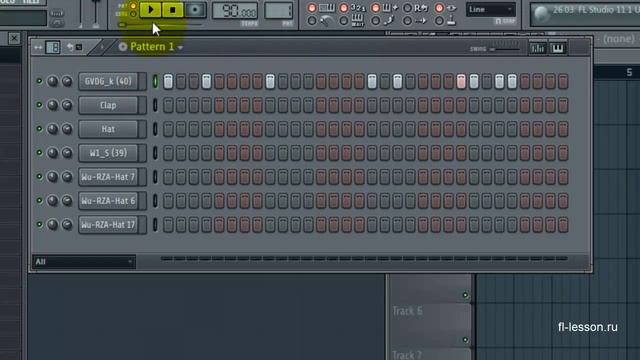Open the Hat channel button
The height and width of the screenshot is (360, 640).
[x=108, y=129]
